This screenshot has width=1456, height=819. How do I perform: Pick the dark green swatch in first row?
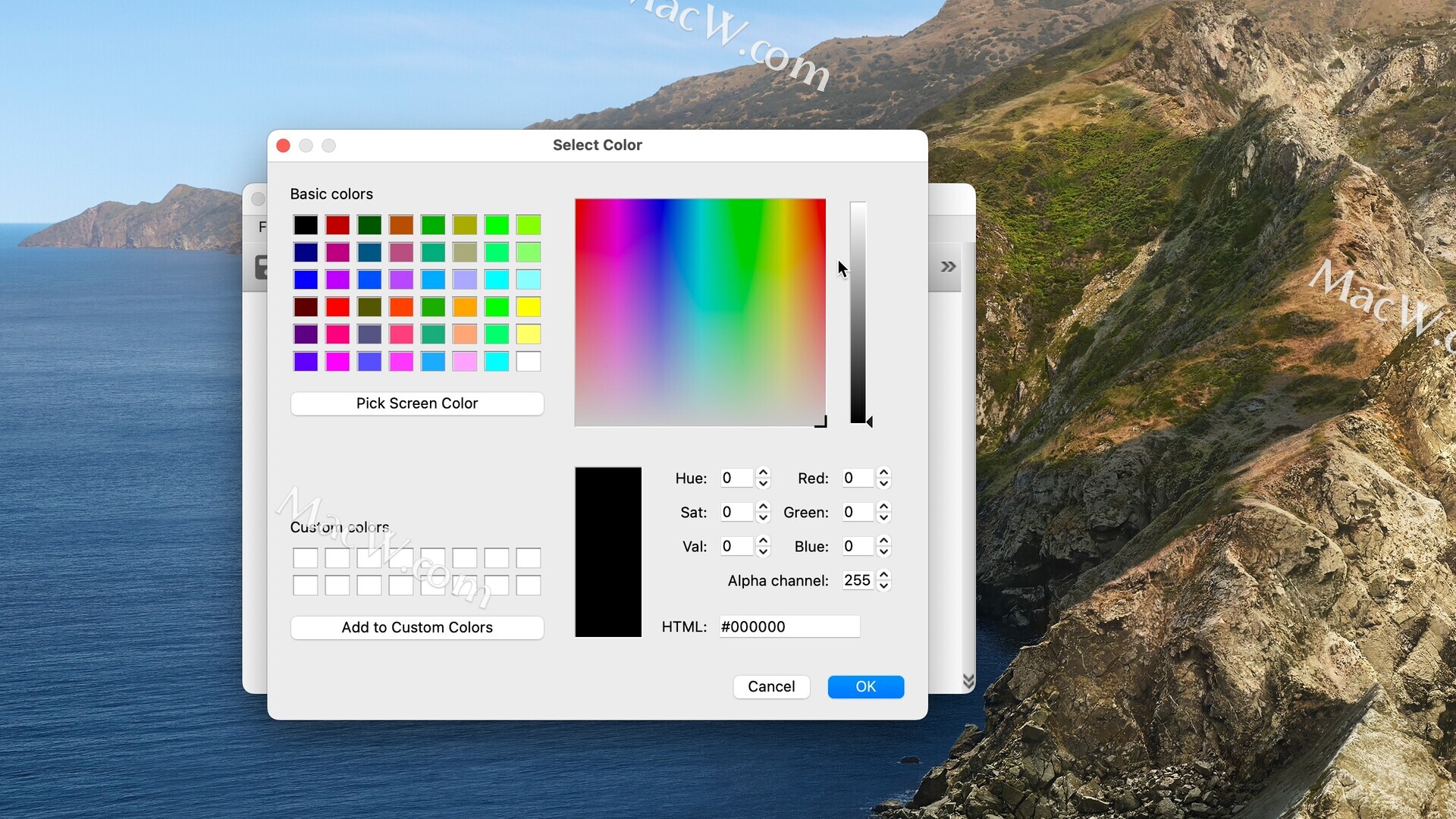(x=369, y=224)
